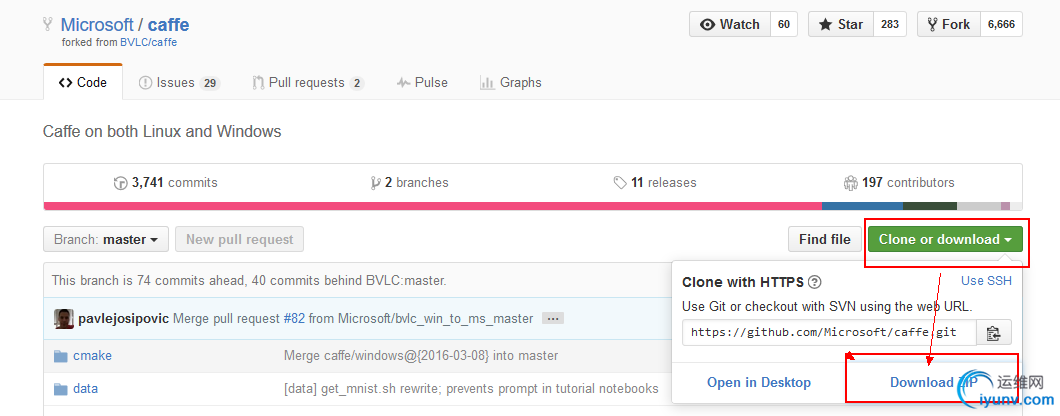1060x416 pixels.
Task: Open the Microsoft organization link
Action: point(97,25)
